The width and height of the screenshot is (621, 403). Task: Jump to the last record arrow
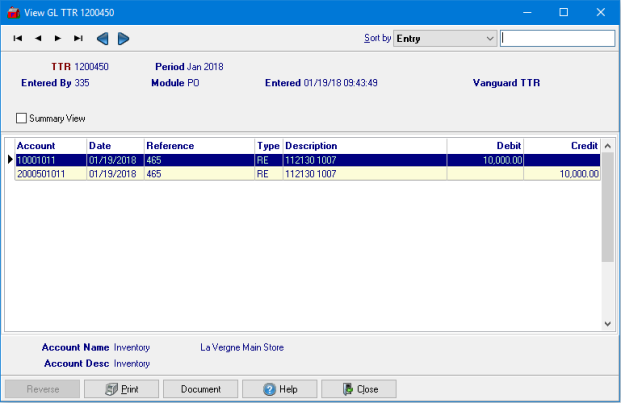point(78,39)
